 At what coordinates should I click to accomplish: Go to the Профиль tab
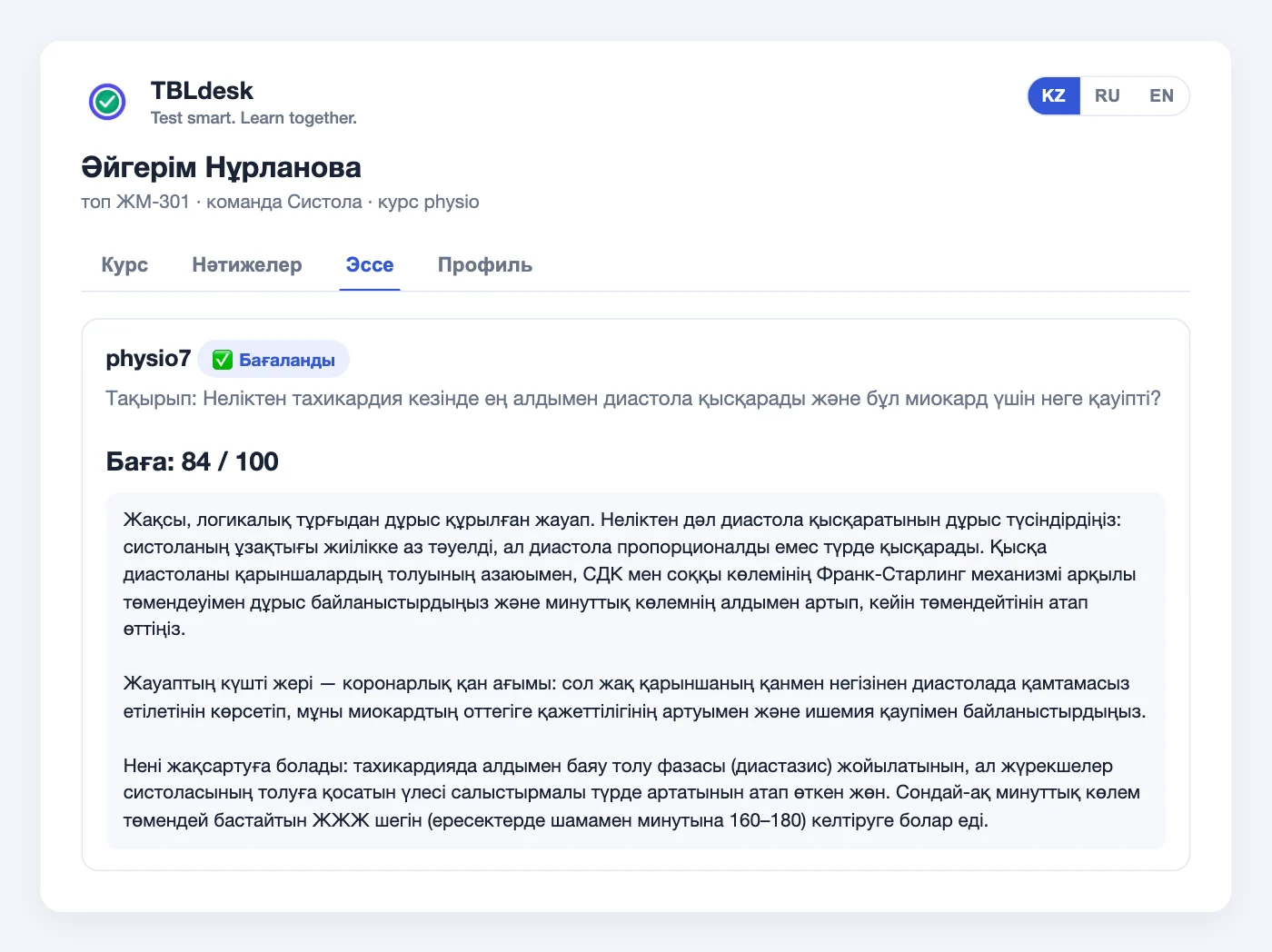click(485, 265)
